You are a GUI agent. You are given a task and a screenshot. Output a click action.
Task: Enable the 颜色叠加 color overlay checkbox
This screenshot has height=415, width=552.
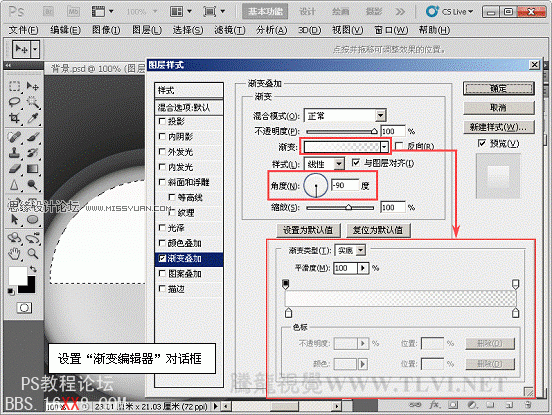(x=162, y=243)
